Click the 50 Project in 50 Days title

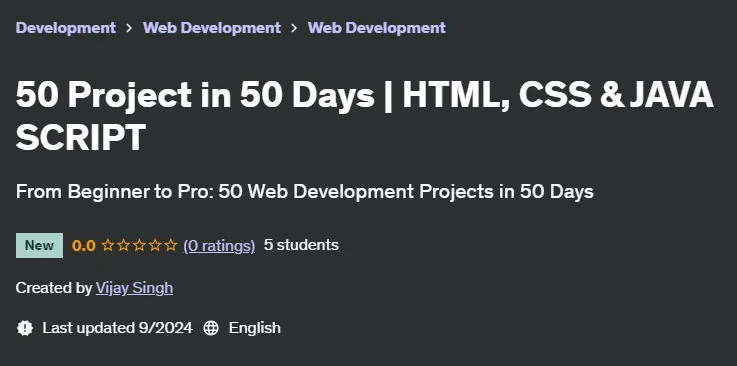tap(365, 116)
